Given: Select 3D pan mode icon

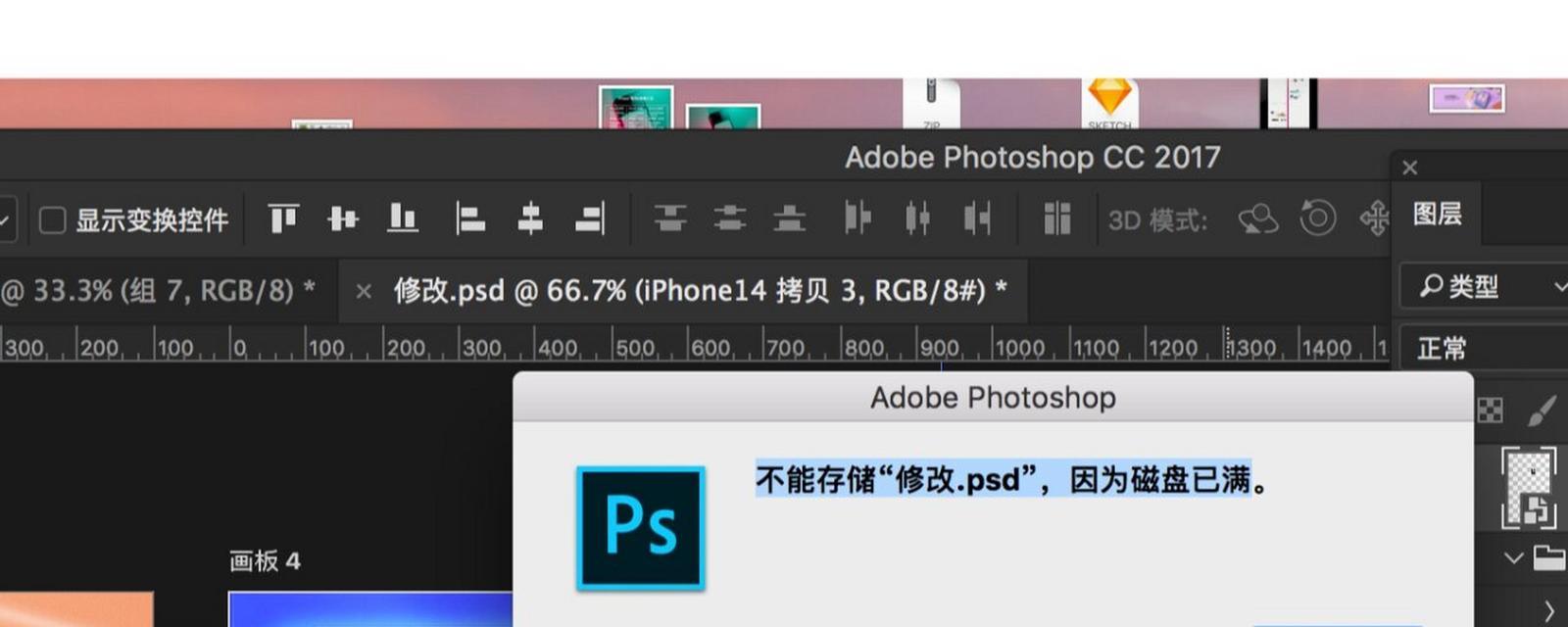Looking at the screenshot, I should [x=1375, y=217].
